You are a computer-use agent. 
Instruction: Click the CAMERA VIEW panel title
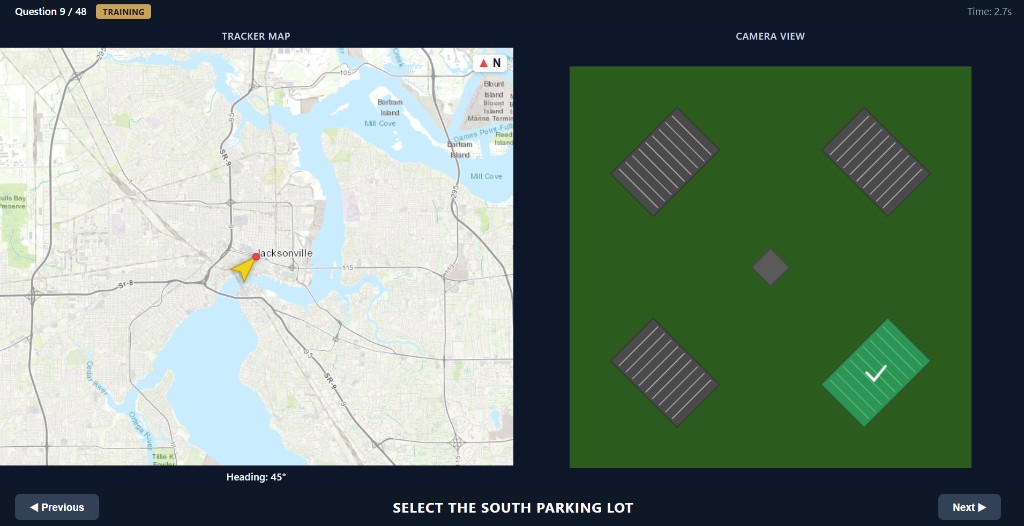(770, 36)
